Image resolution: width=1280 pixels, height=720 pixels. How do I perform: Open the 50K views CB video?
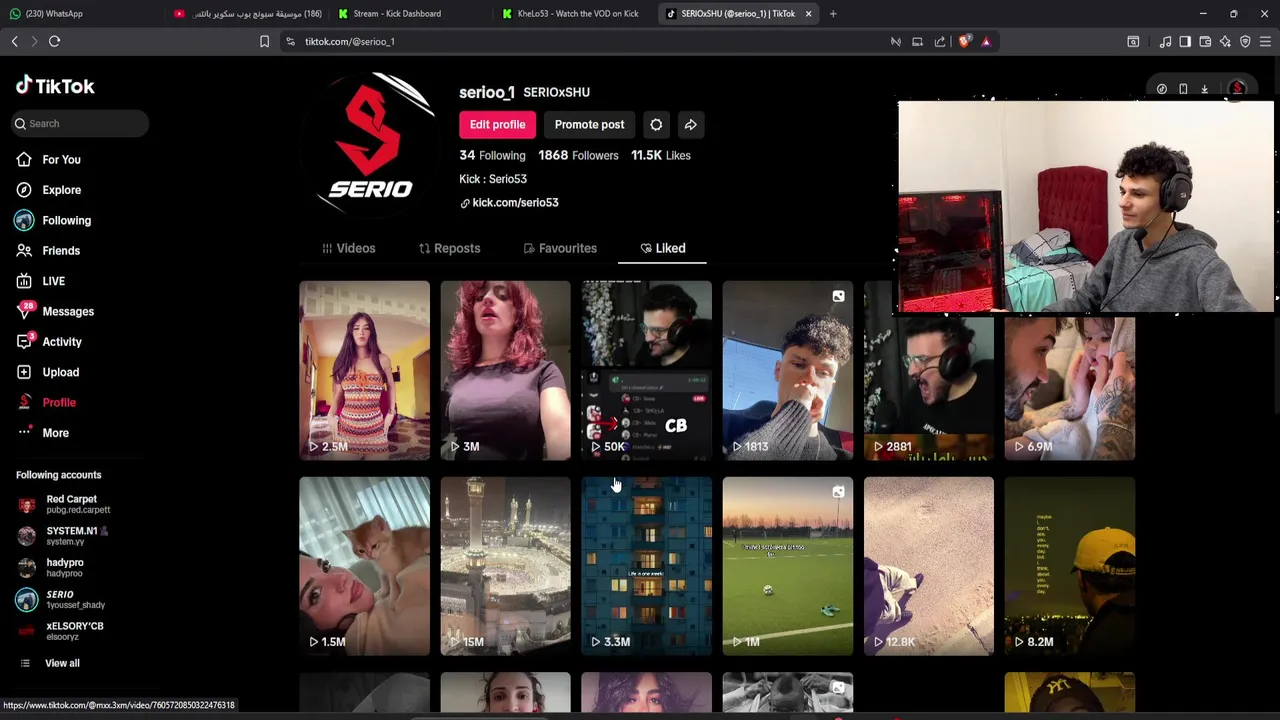646,370
